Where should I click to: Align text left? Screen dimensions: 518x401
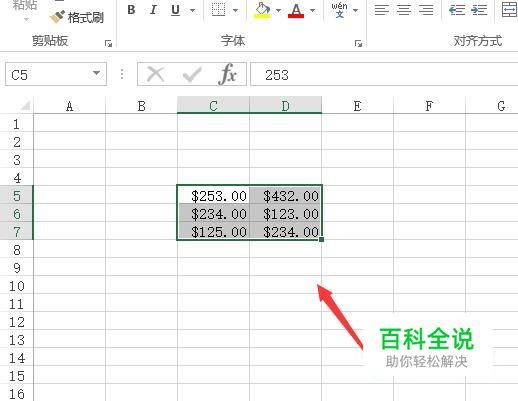[x=382, y=10]
